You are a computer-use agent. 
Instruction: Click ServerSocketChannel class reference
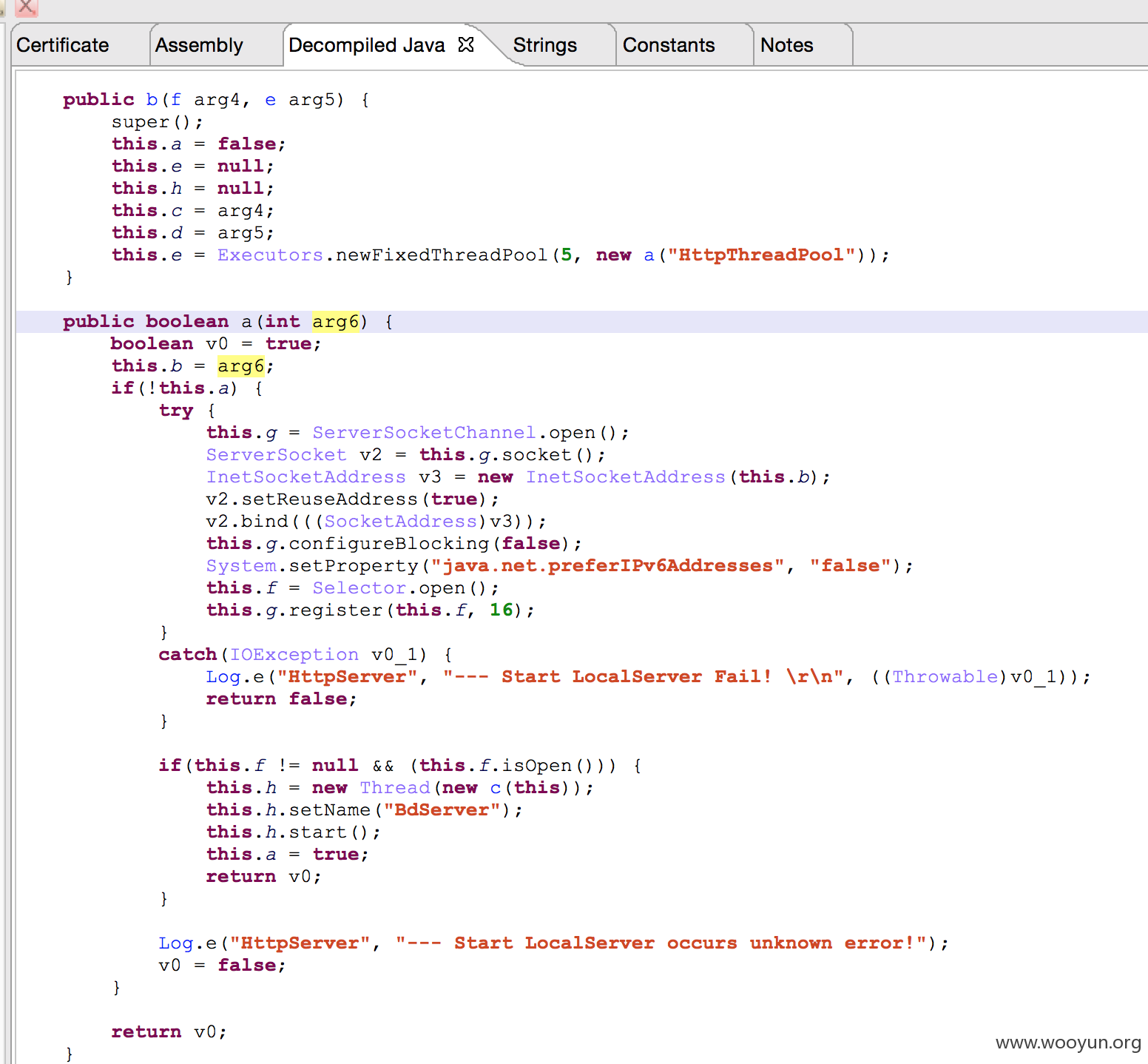424,432
